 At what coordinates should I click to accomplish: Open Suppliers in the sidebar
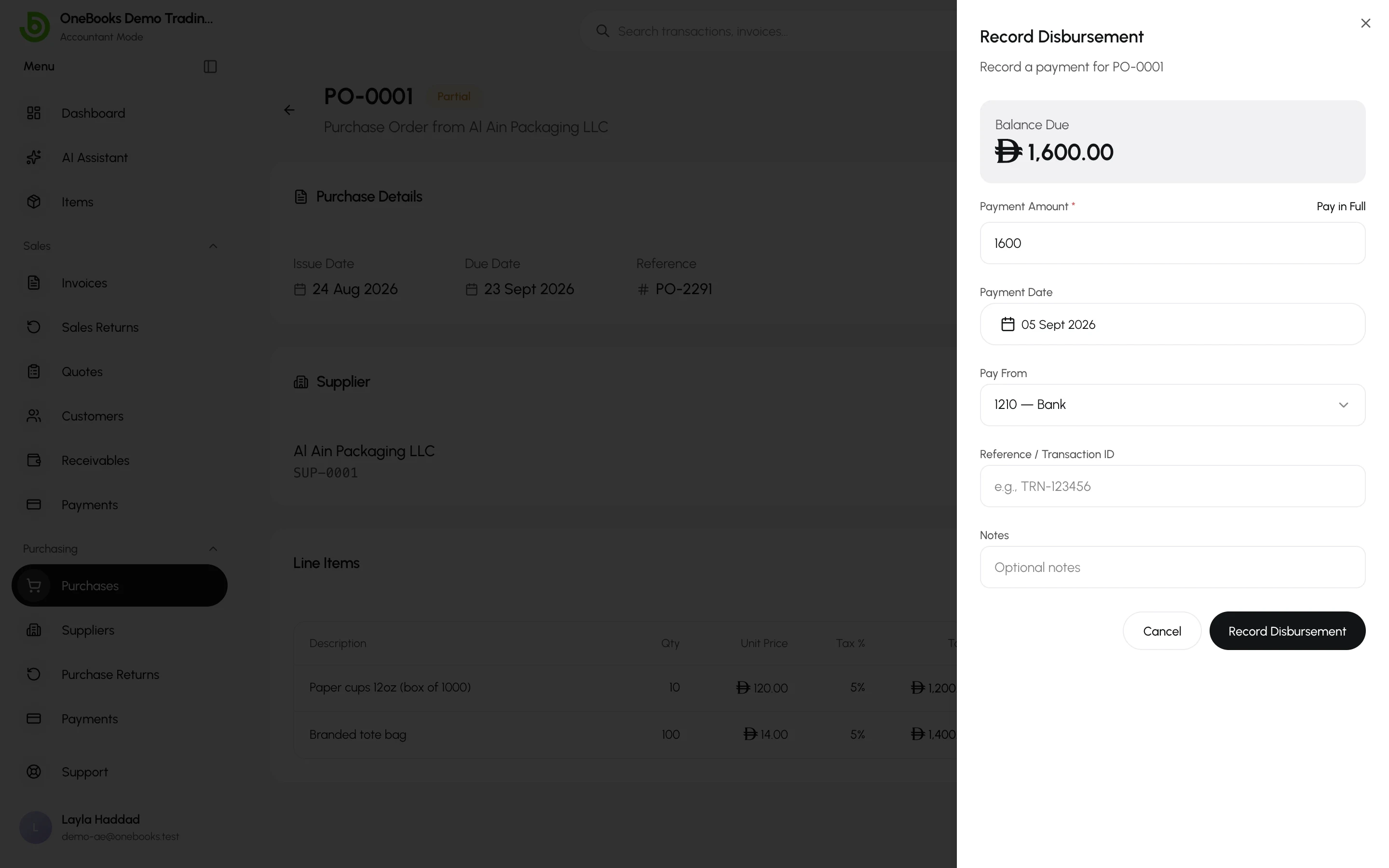pos(120,630)
